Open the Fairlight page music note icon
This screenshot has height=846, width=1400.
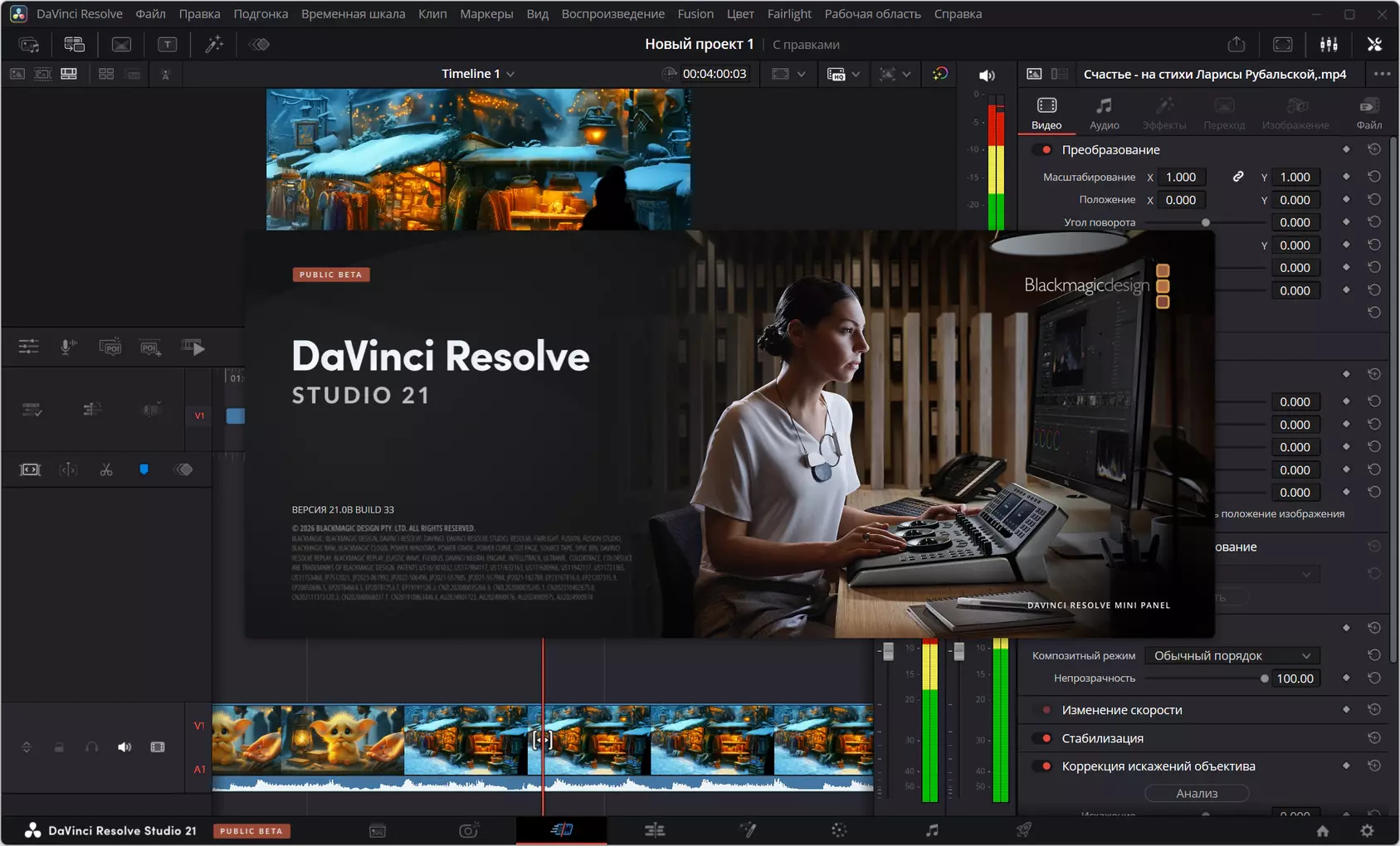(932, 830)
